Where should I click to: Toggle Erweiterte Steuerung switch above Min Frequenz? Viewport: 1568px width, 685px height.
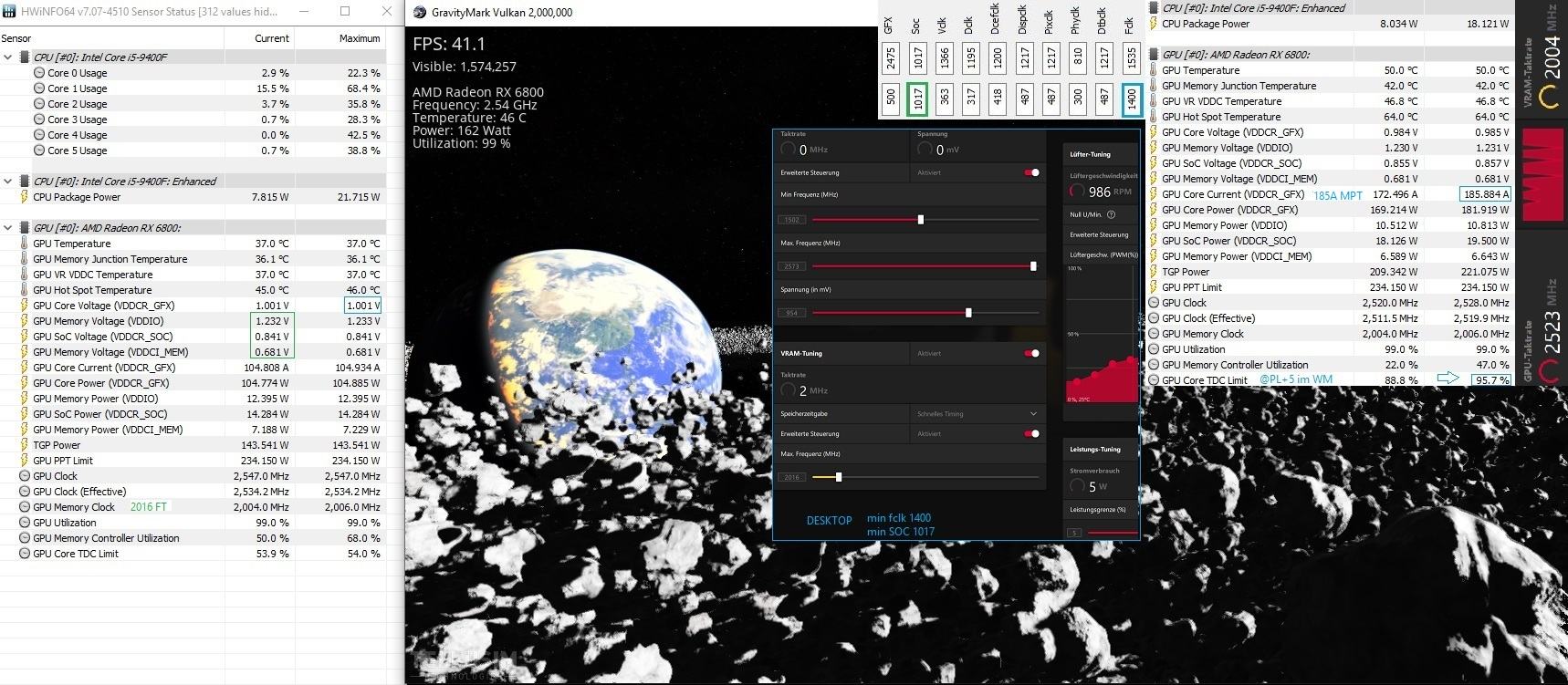pyautogui.click(x=1031, y=172)
